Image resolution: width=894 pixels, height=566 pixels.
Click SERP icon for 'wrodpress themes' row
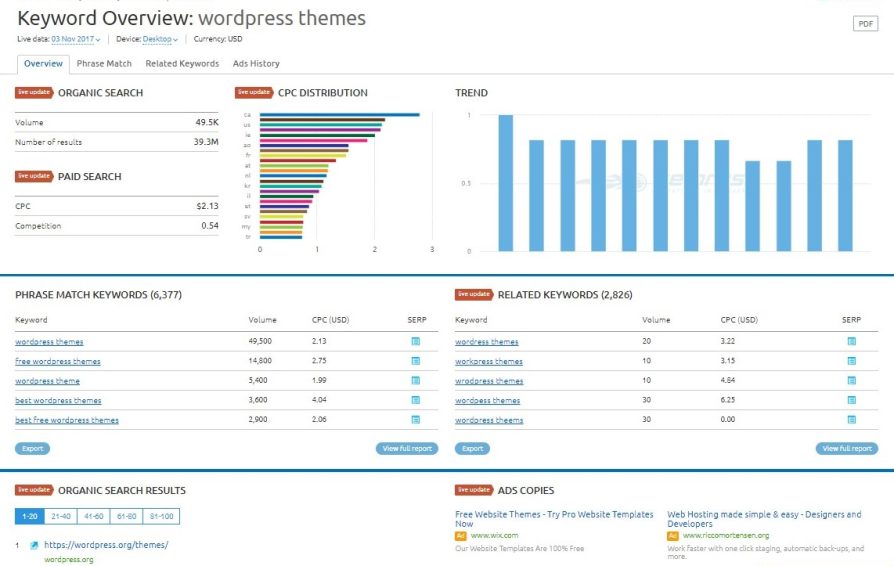pos(851,381)
